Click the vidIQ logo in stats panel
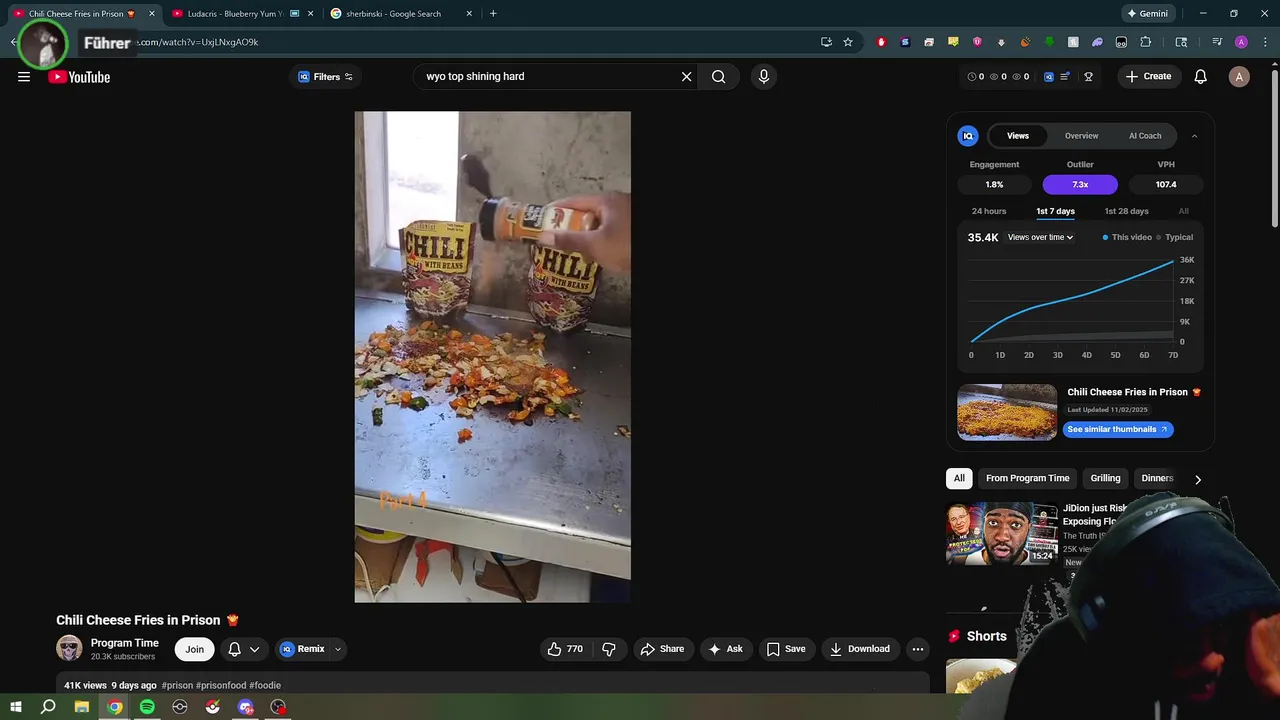The height and width of the screenshot is (720, 1280). click(x=968, y=136)
